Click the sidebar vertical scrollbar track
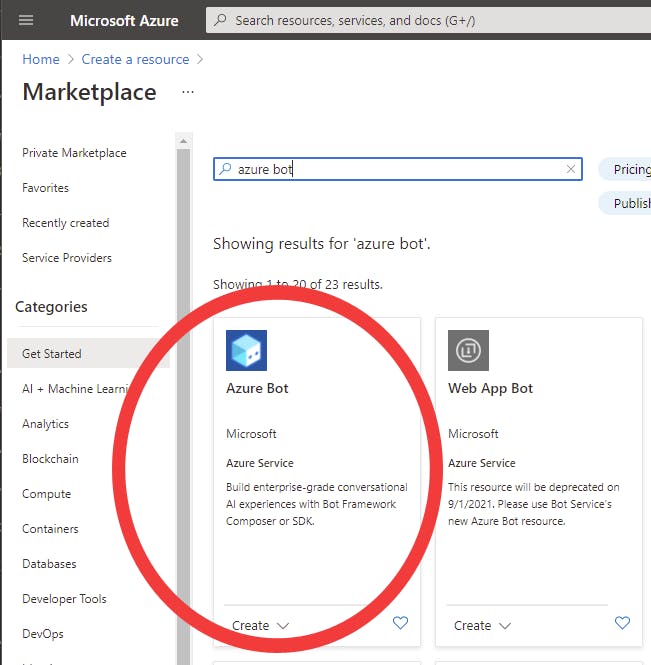Image resolution: width=651 pixels, height=665 pixels. (183, 407)
